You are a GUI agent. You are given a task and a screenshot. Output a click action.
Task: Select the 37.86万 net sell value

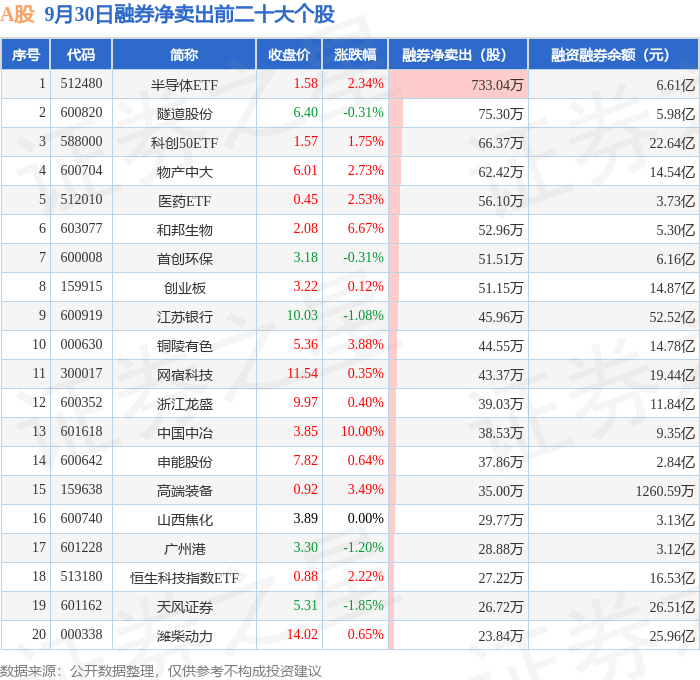point(500,462)
